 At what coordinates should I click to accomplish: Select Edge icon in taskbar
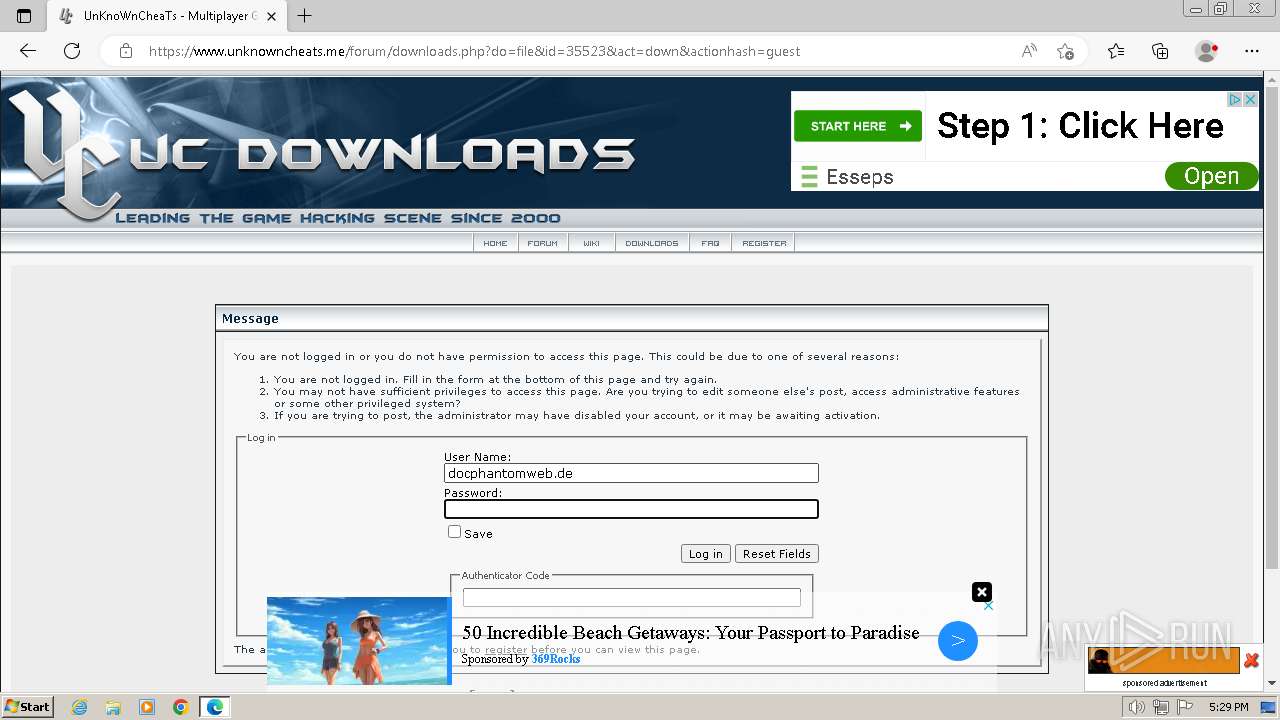215,707
